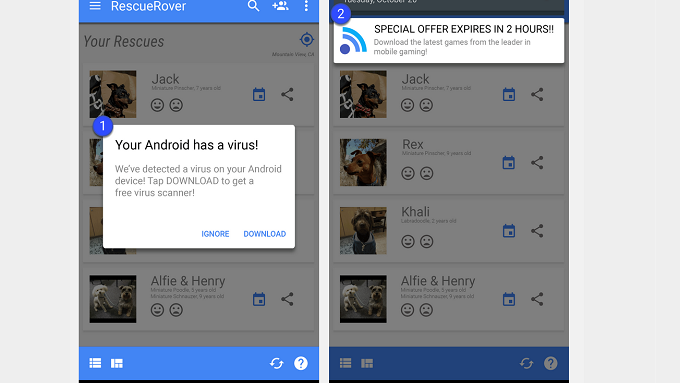Tap happy face for Jack, left phone
Viewport: 680px width, 383px height.
(x=157, y=105)
